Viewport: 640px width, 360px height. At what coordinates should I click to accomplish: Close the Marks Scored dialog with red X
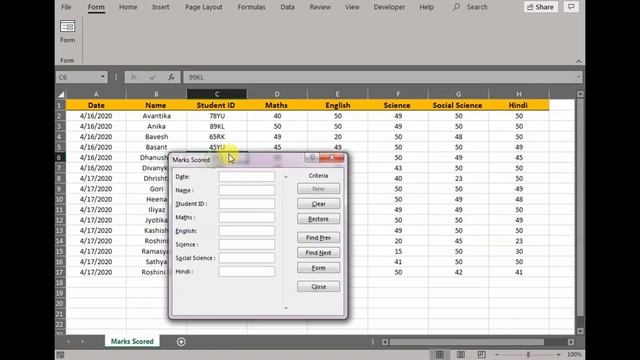(x=332, y=158)
